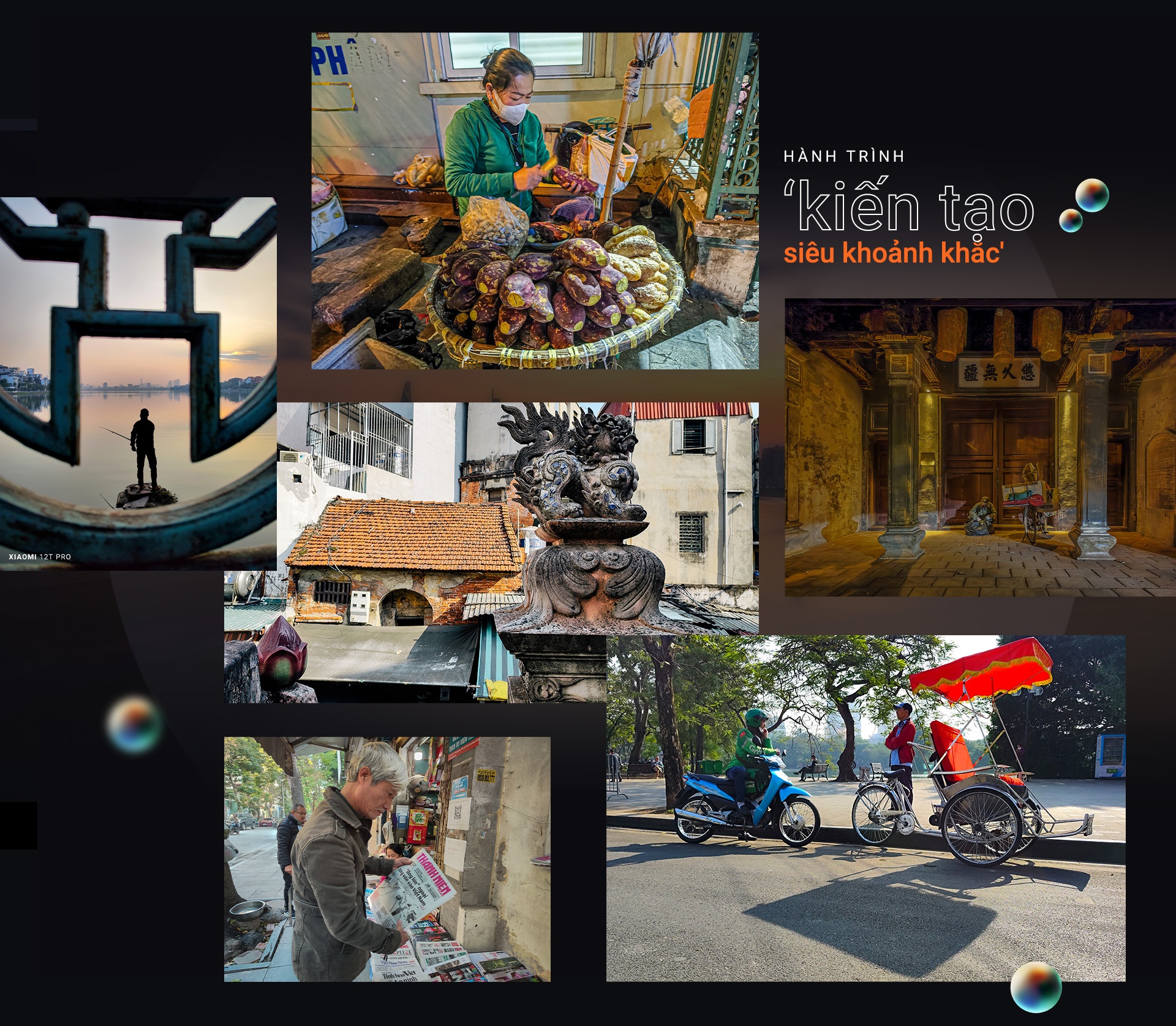Open the West Lake fisherman silhouette photo
Image resolution: width=1176 pixels, height=1026 pixels.
(138, 383)
